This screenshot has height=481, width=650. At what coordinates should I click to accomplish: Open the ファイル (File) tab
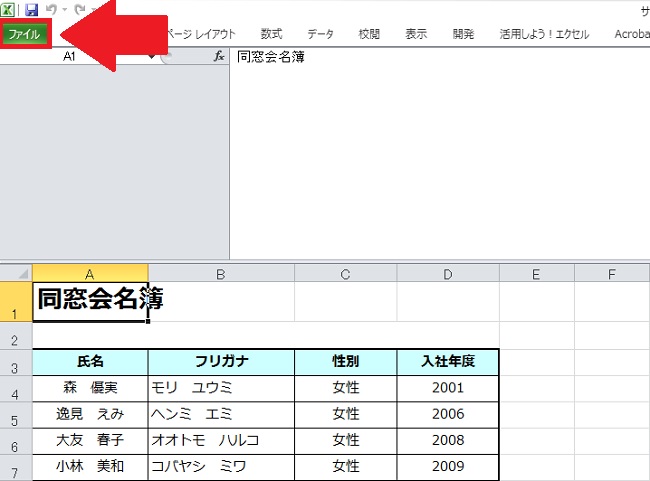25,33
